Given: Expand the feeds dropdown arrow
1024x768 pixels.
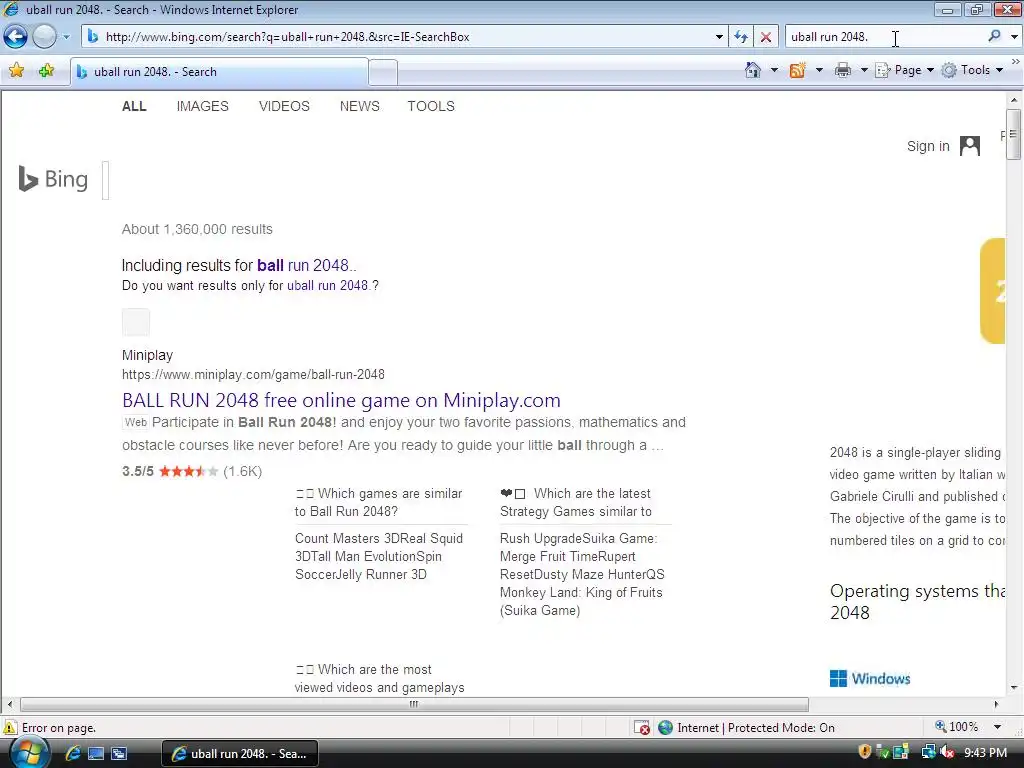Looking at the screenshot, I should tap(819, 70).
